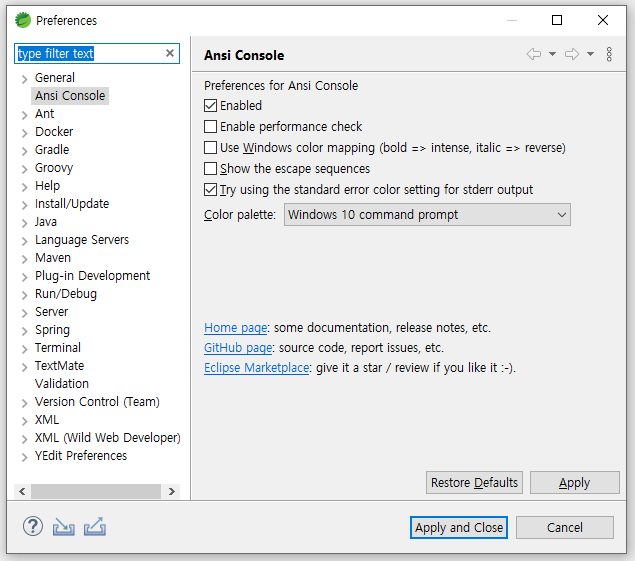Select the TextMate entry
Screen dimensions: 635x561
[x=60, y=366]
